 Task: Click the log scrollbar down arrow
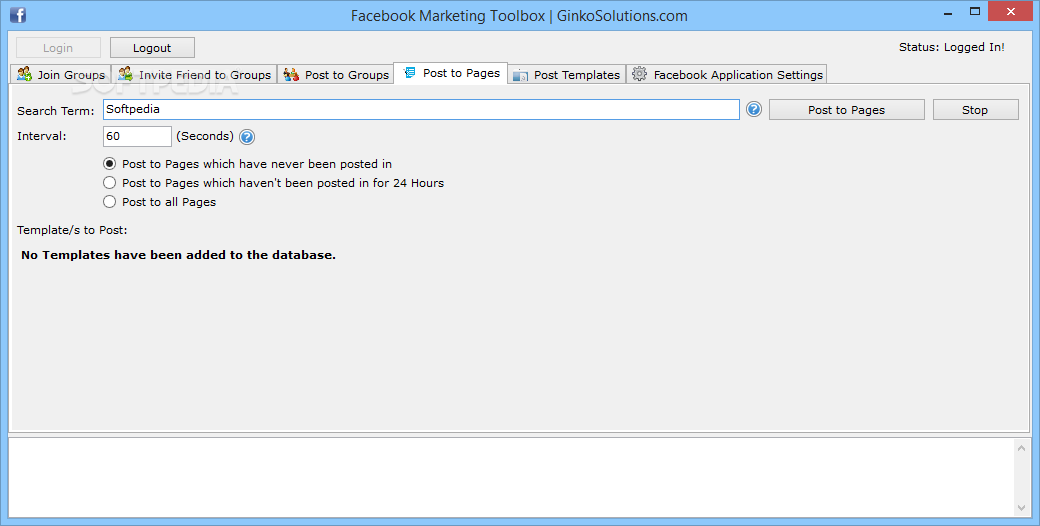coord(1021,508)
